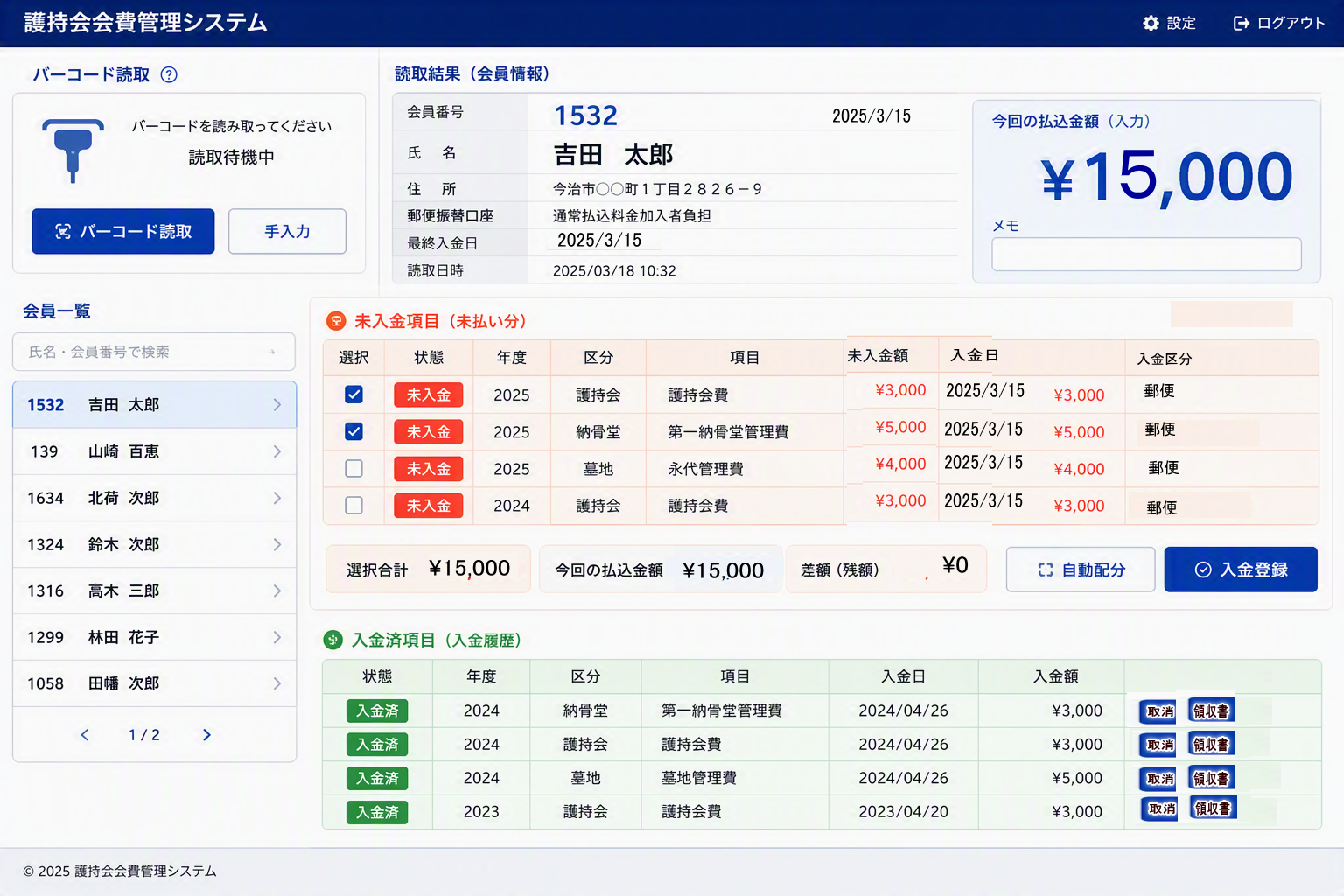Cancel the 2024 第一納骨堂管理費 payment

(1158, 711)
